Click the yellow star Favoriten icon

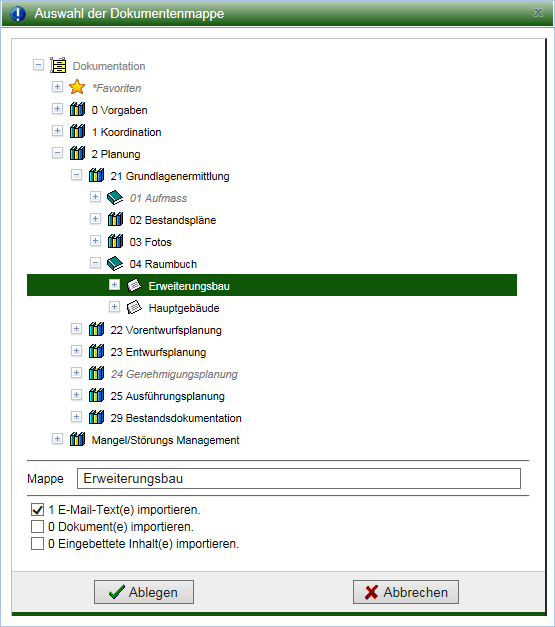tap(77, 87)
